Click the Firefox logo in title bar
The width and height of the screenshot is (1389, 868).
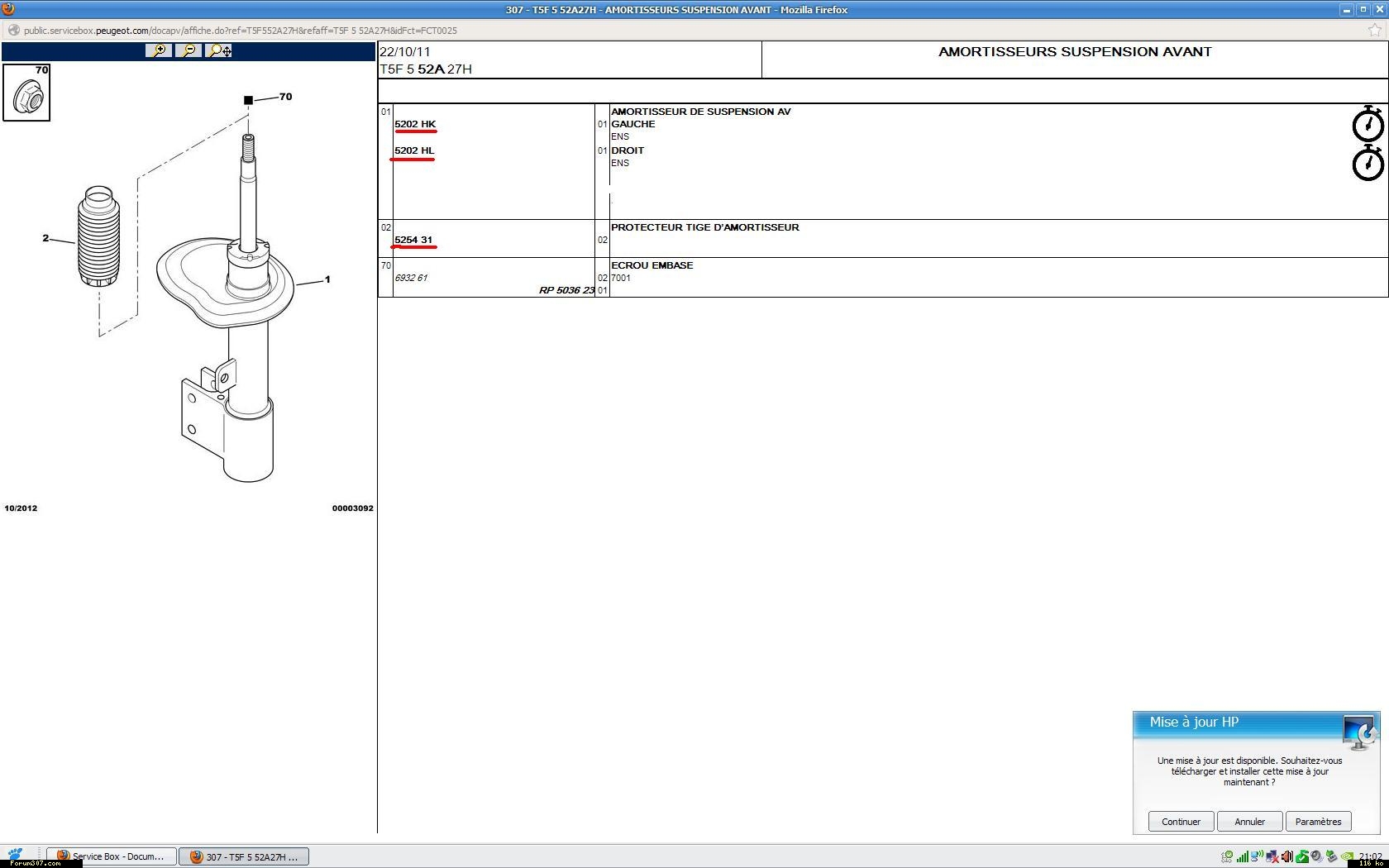click(x=8, y=9)
